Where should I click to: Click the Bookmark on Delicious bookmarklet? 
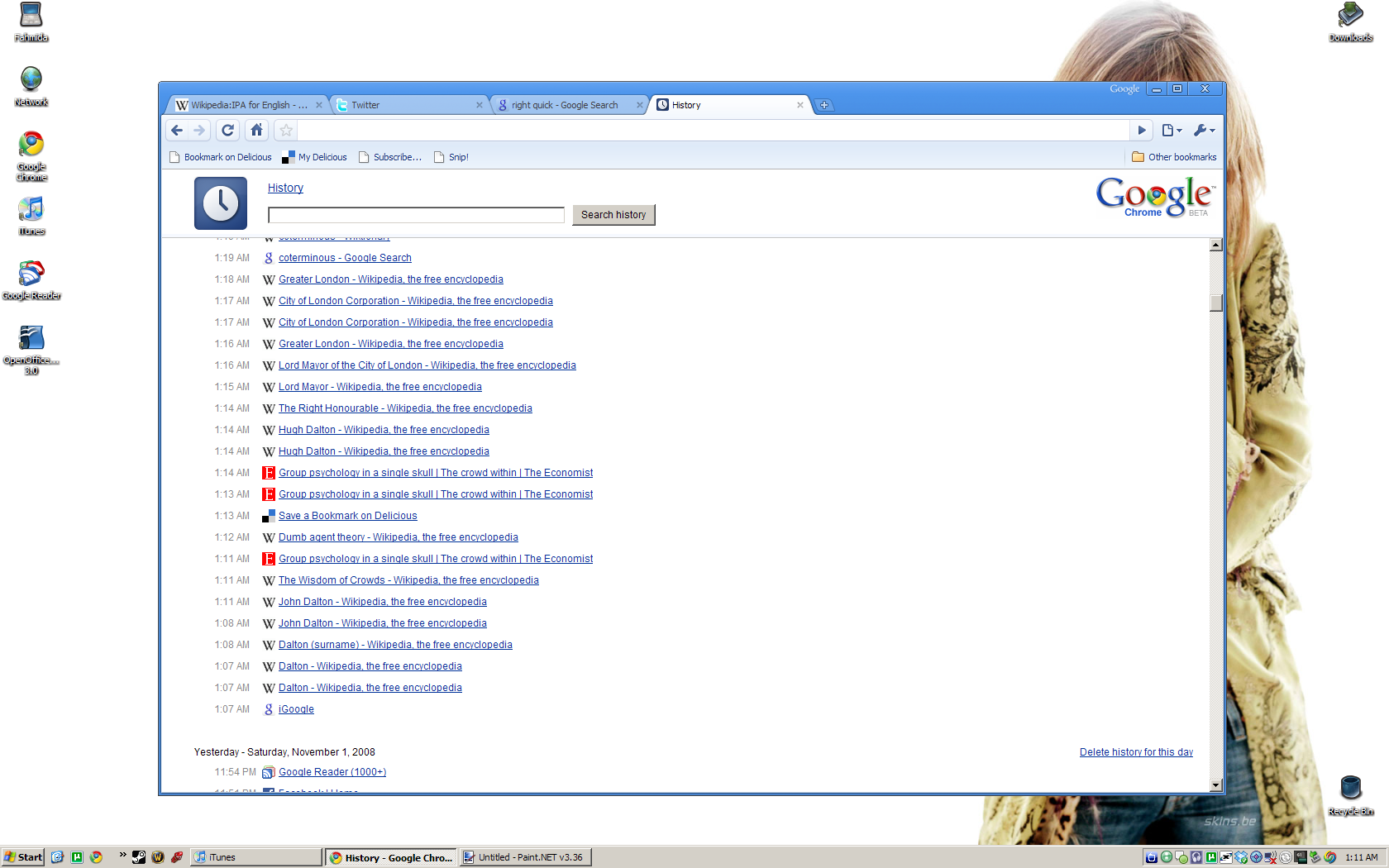220,157
